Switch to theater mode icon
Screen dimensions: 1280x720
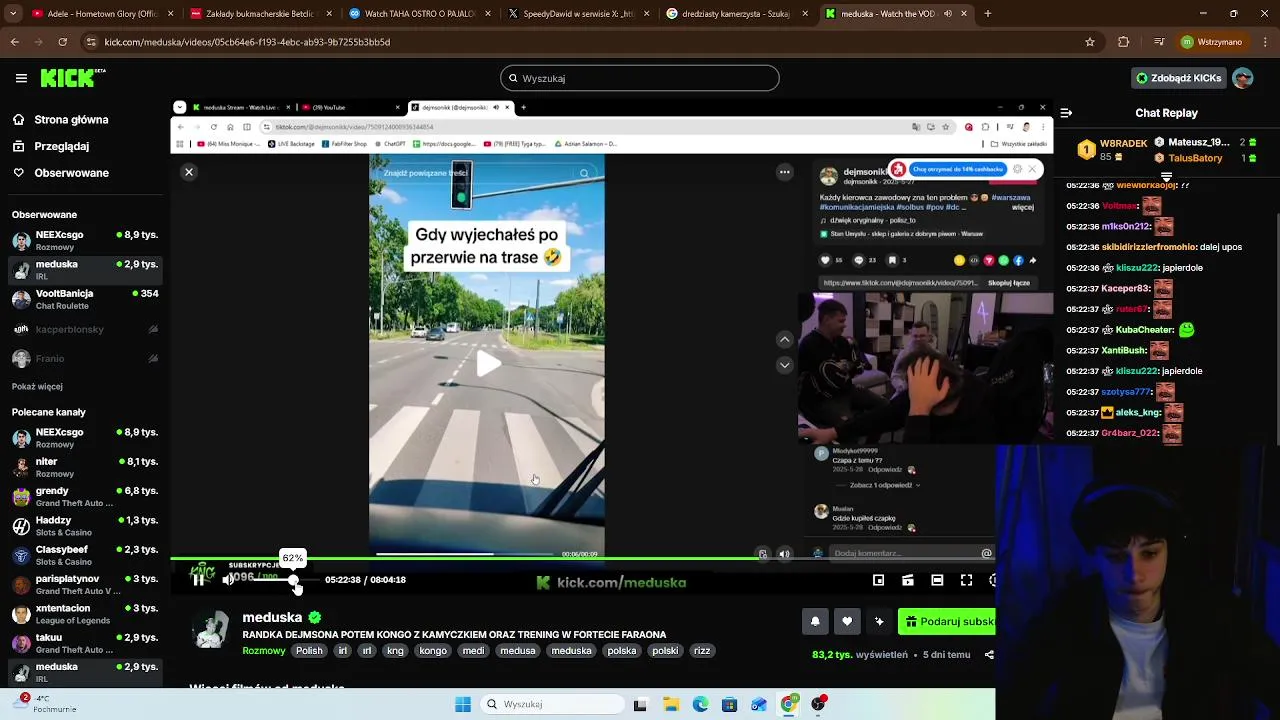(937, 580)
